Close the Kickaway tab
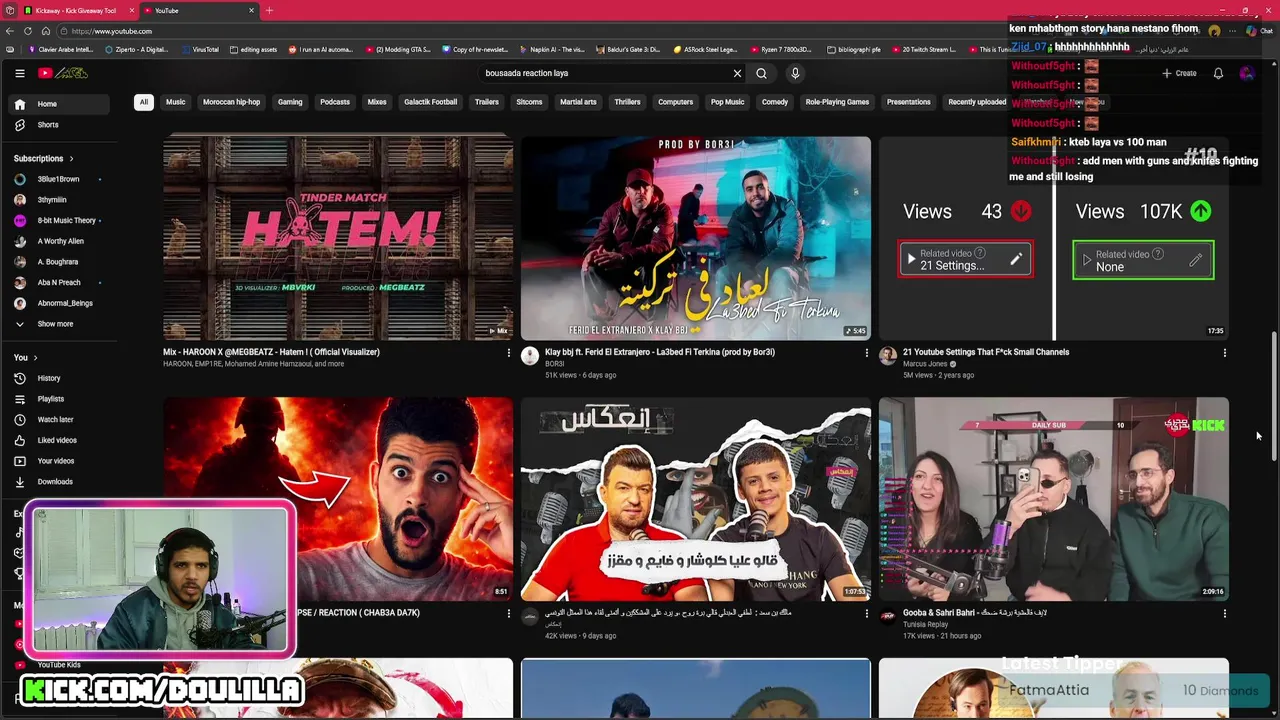This screenshot has width=1280, height=720. pos(131,10)
